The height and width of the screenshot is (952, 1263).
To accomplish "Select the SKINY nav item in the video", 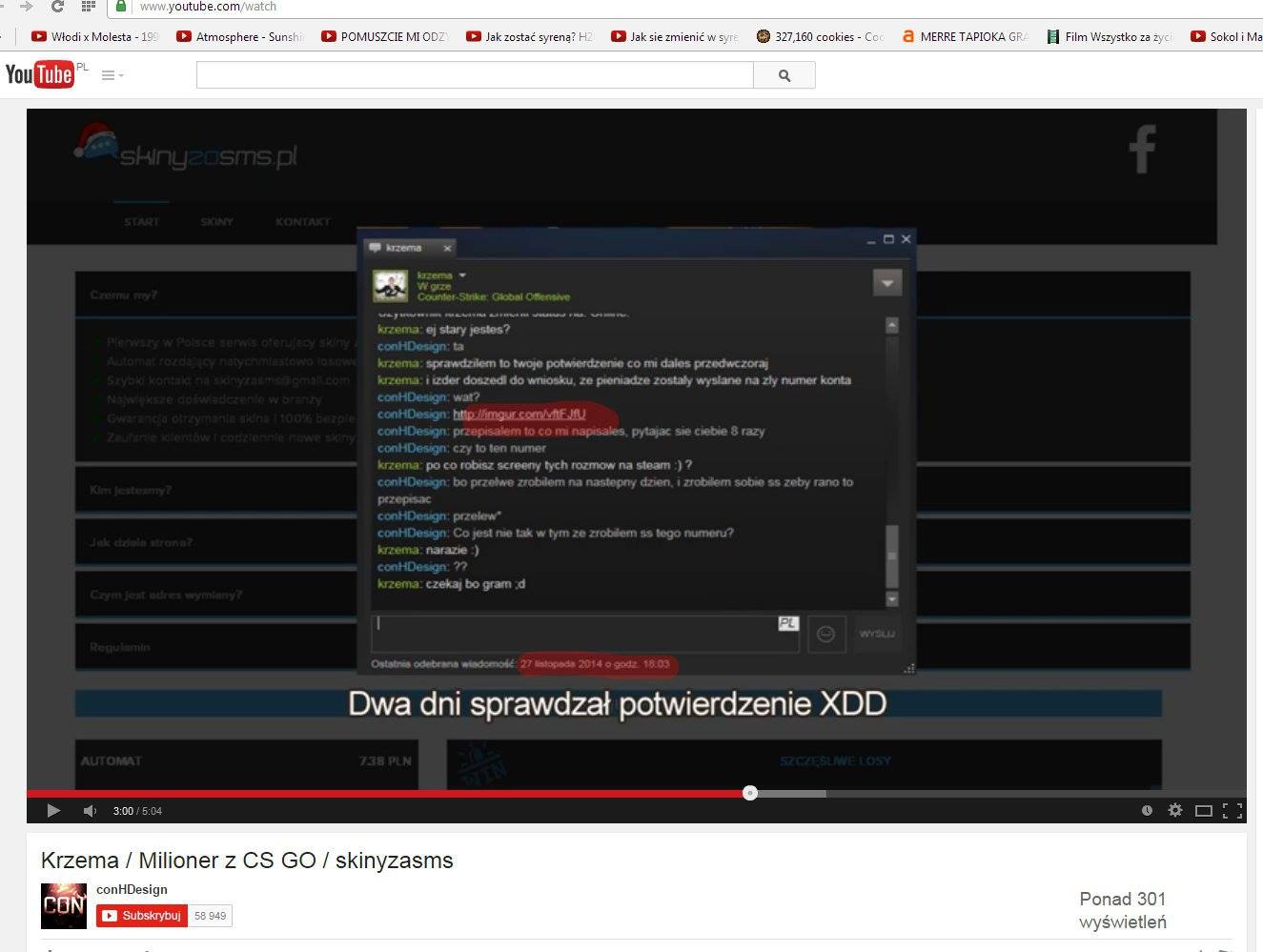I will click(x=216, y=221).
